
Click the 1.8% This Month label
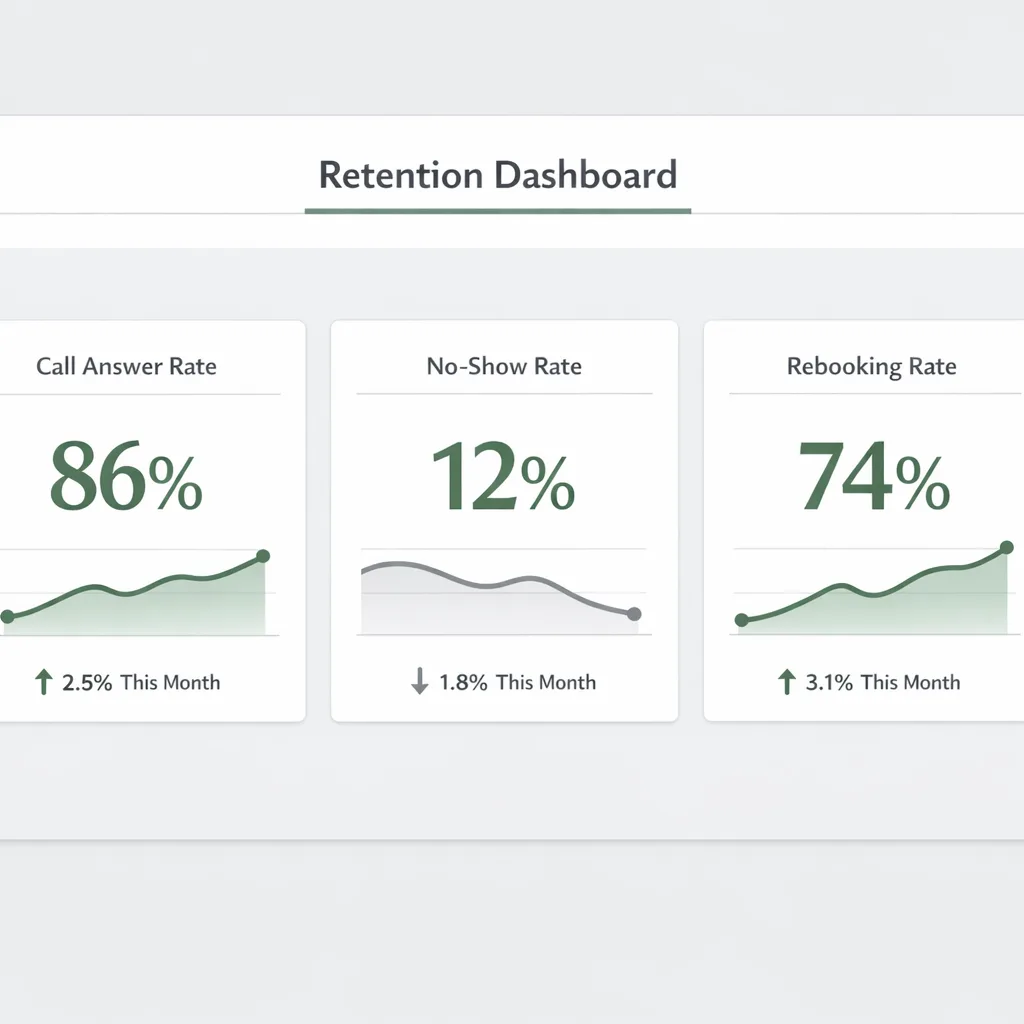[517, 683]
